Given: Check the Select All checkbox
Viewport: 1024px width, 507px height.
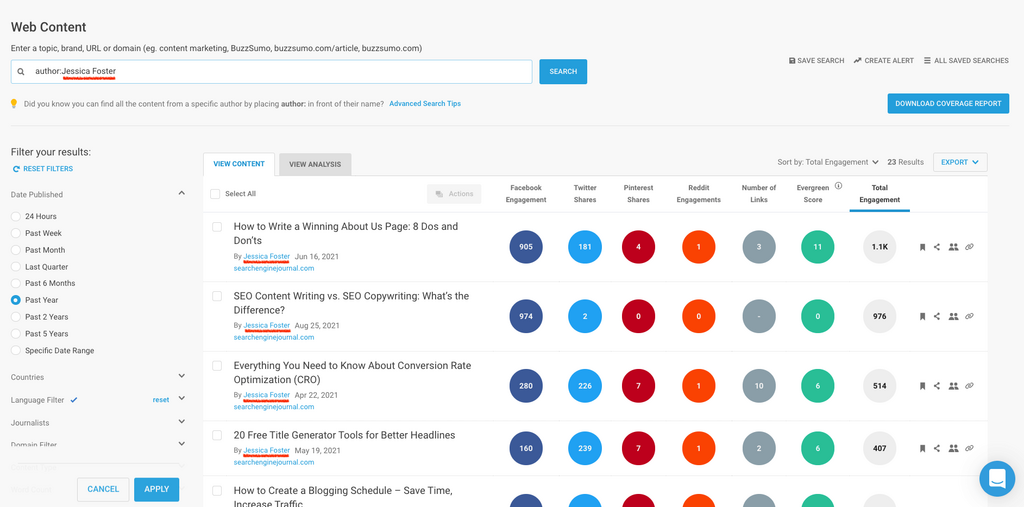Looking at the screenshot, I should 216,194.
